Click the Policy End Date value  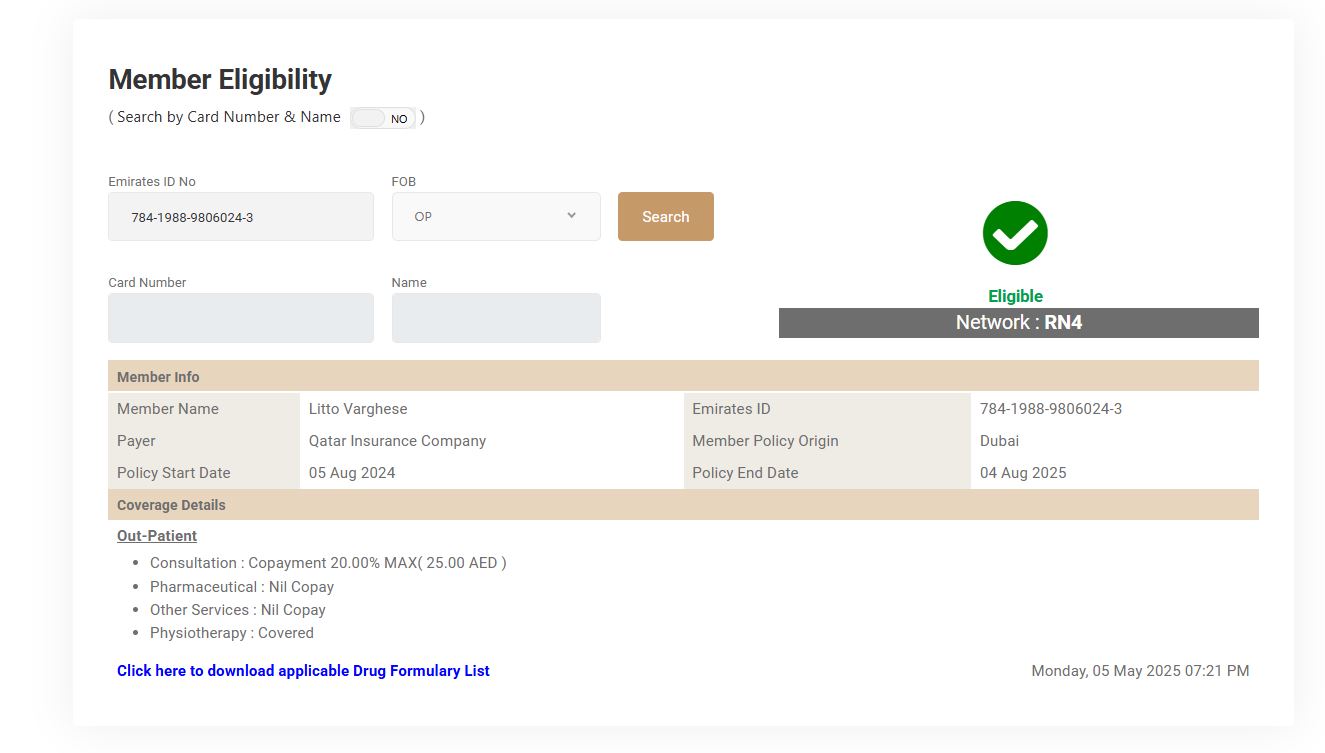[1023, 473]
